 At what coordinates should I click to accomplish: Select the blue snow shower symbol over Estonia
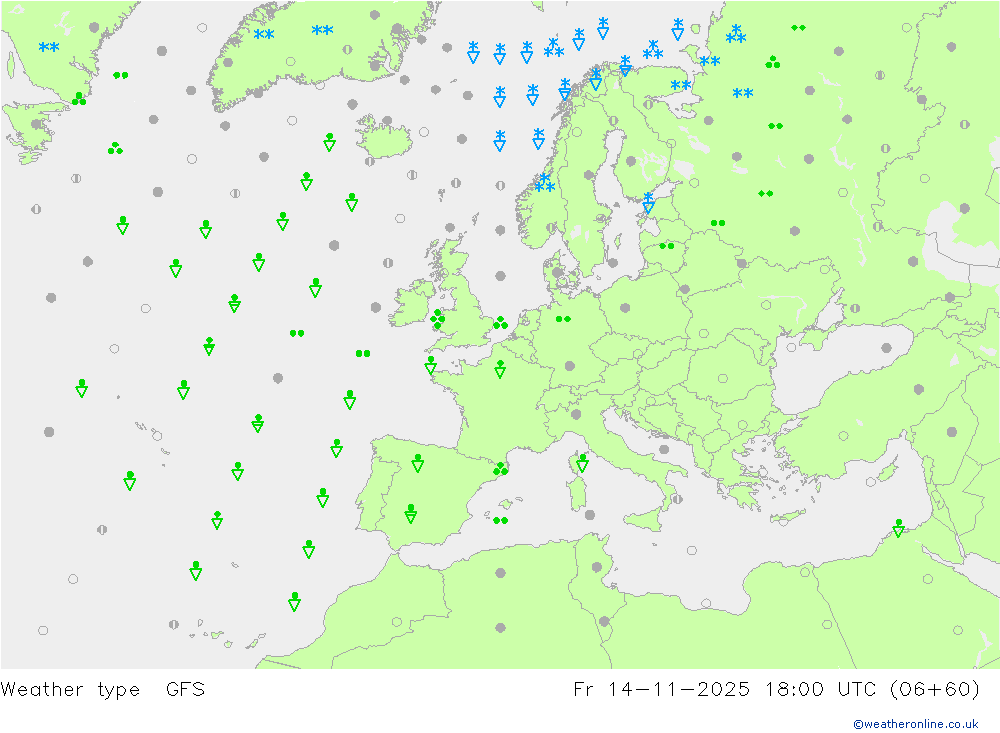point(649,203)
